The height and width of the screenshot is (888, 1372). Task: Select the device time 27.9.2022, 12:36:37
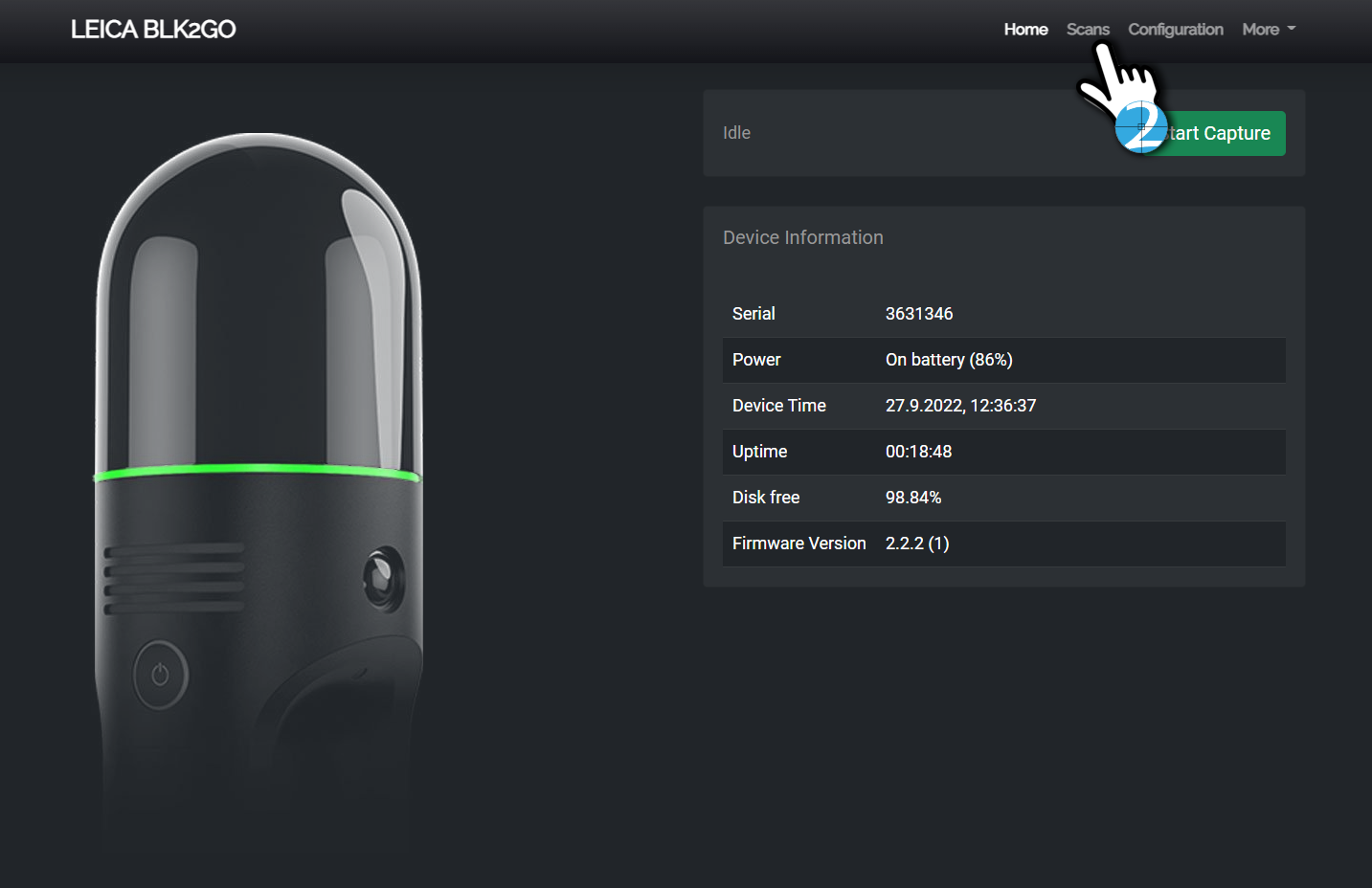pyautogui.click(x=960, y=406)
